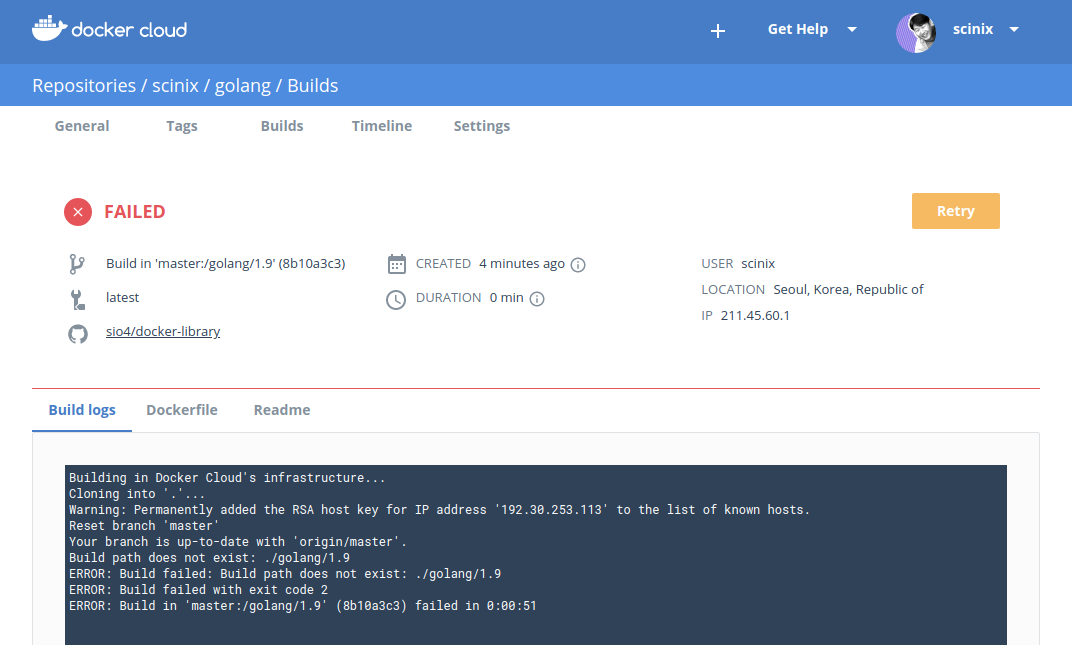Click the info icon beside Created time
Image resolution: width=1072 pixels, height=645 pixels.
point(578,265)
